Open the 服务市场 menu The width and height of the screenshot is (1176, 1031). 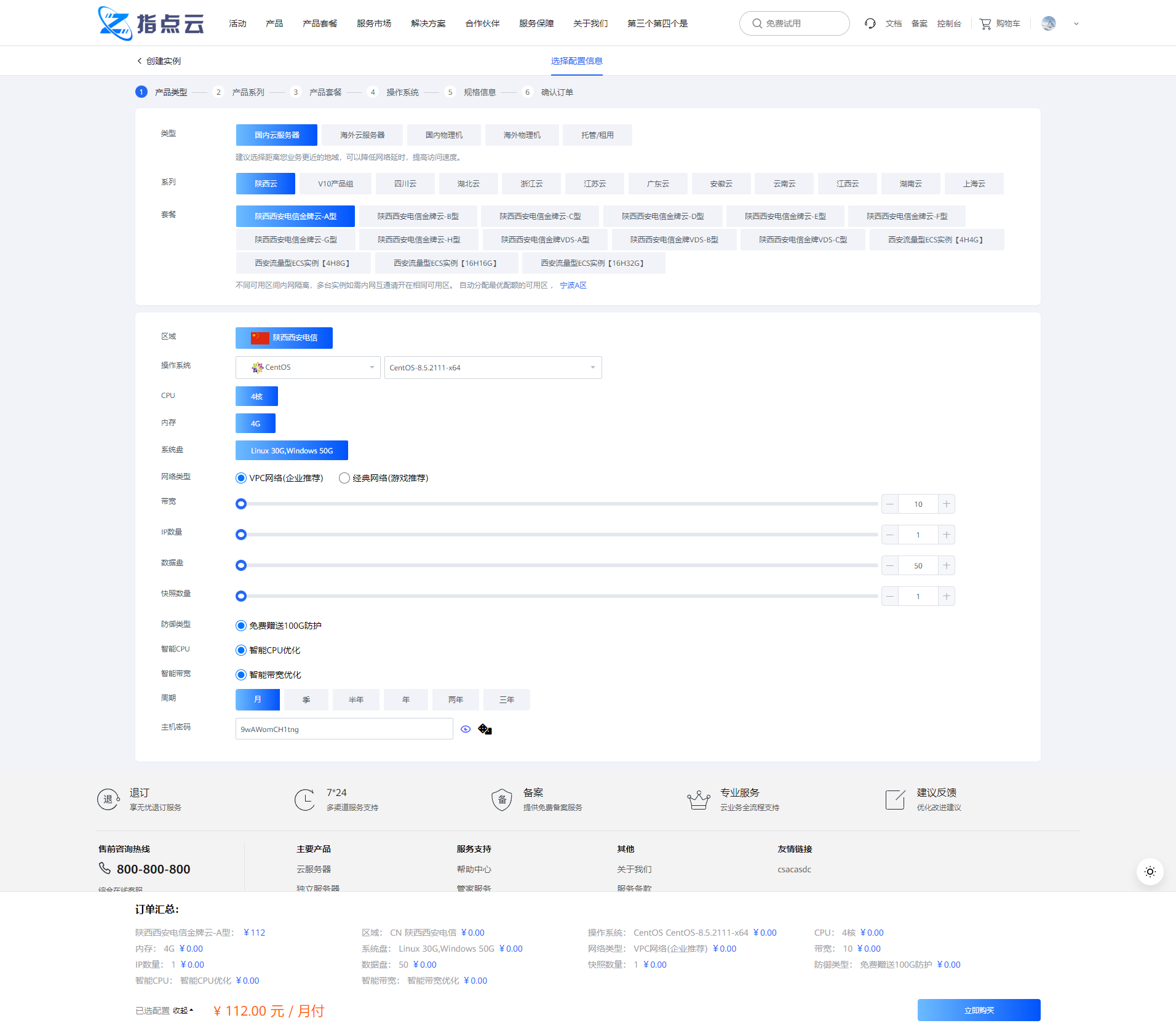pos(374,23)
